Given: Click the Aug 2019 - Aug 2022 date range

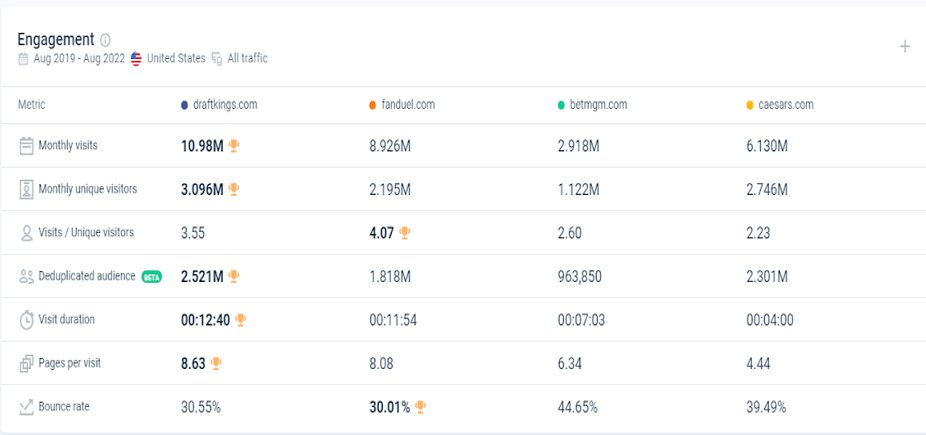Looking at the screenshot, I should (x=79, y=58).
